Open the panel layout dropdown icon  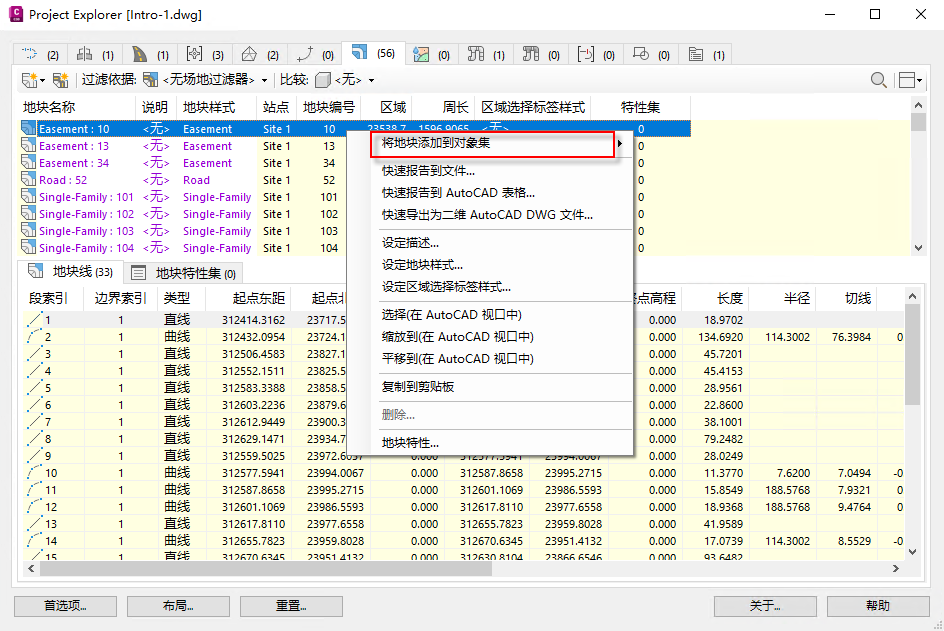point(910,79)
